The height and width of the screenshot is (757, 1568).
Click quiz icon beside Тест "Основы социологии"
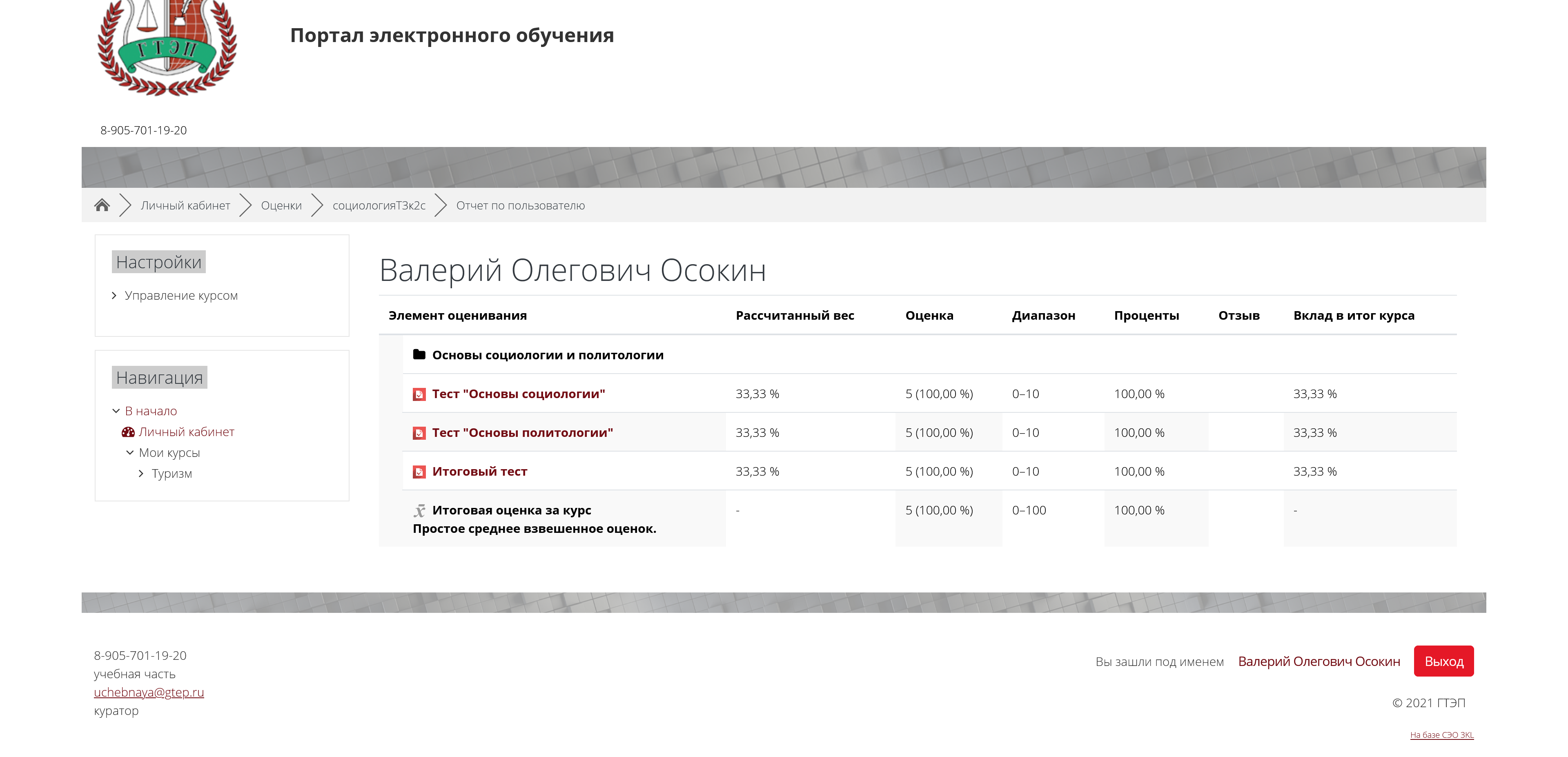[x=419, y=394]
